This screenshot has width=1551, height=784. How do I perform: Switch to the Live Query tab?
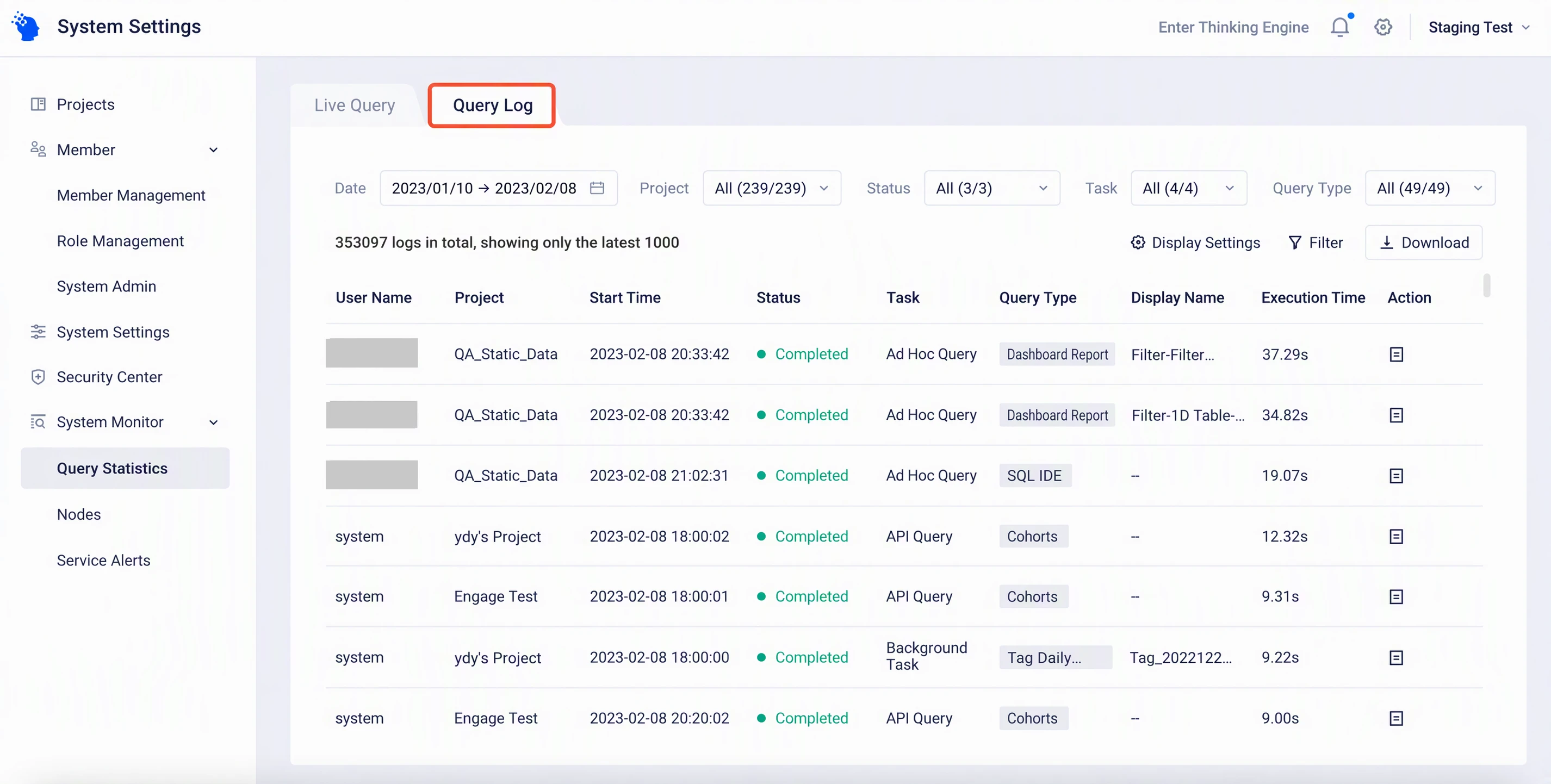click(x=355, y=105)
